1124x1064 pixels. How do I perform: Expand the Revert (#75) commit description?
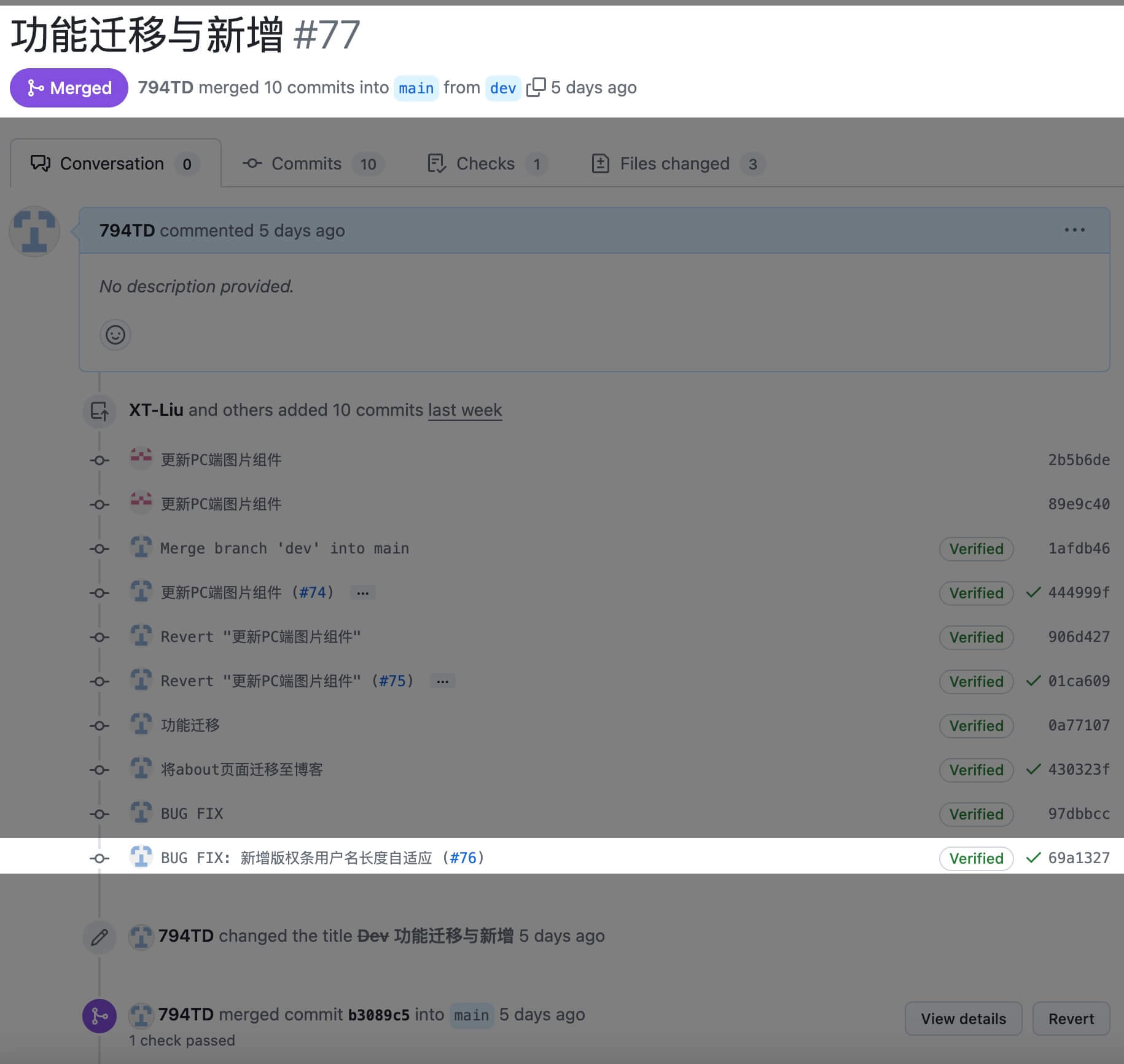coord(442,681)
